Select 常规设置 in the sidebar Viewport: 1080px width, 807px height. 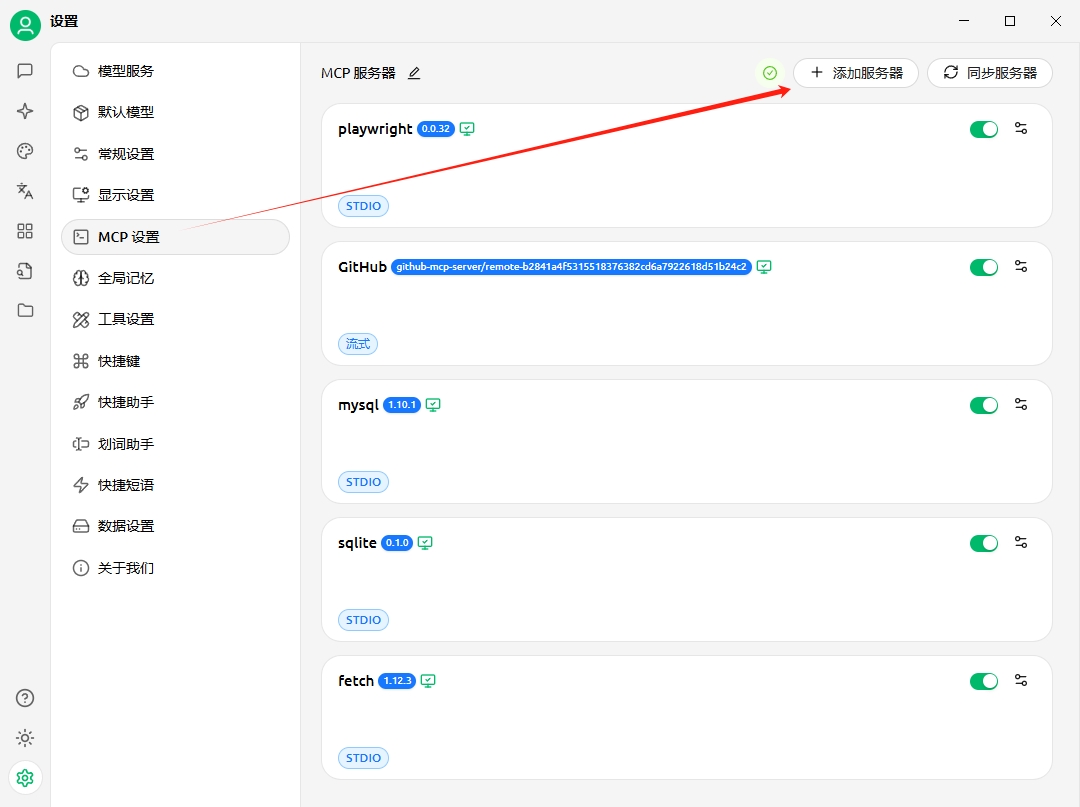[176, 154]
